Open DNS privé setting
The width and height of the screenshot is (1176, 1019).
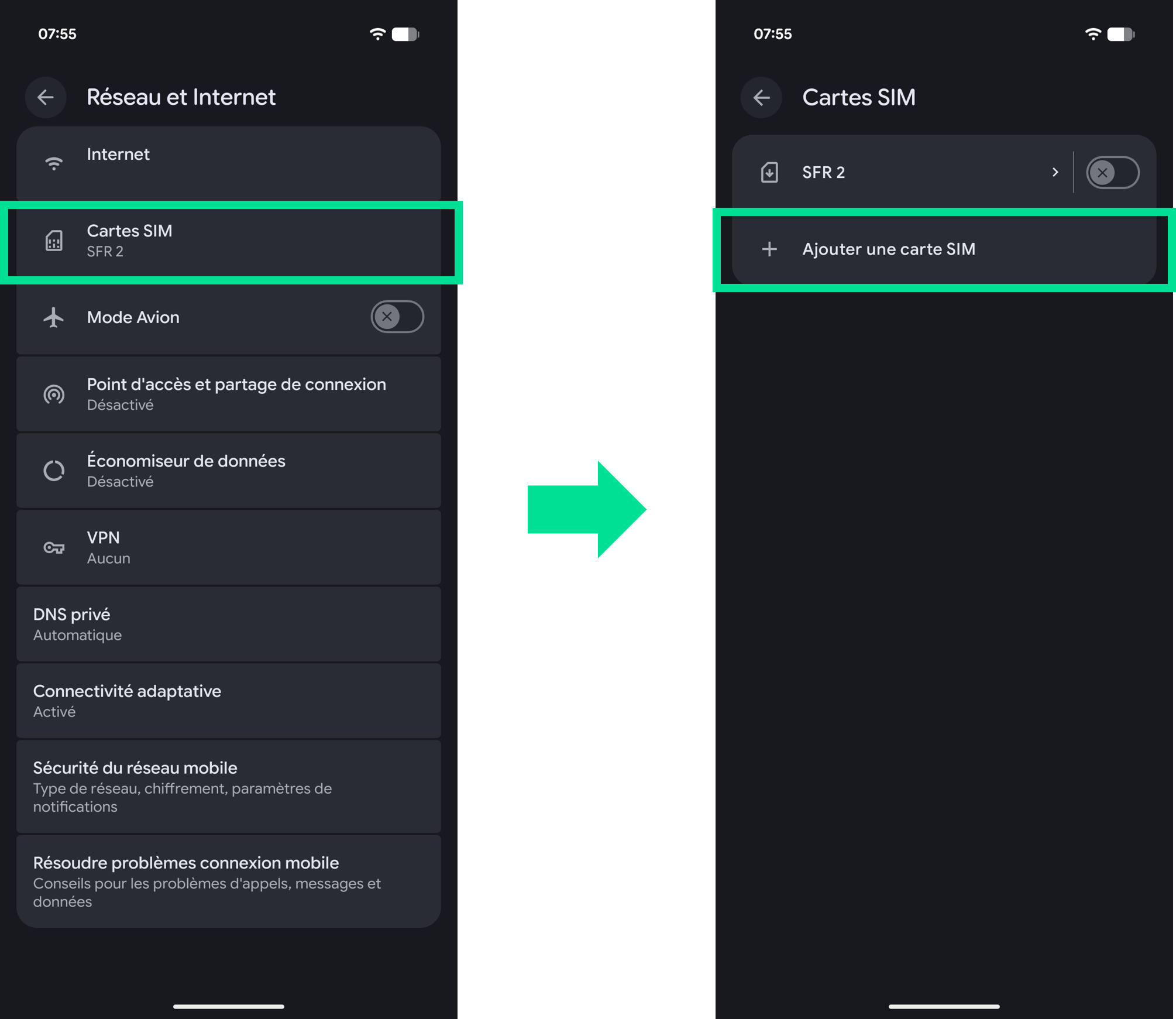pyautogui.click(x=229, y=624)
